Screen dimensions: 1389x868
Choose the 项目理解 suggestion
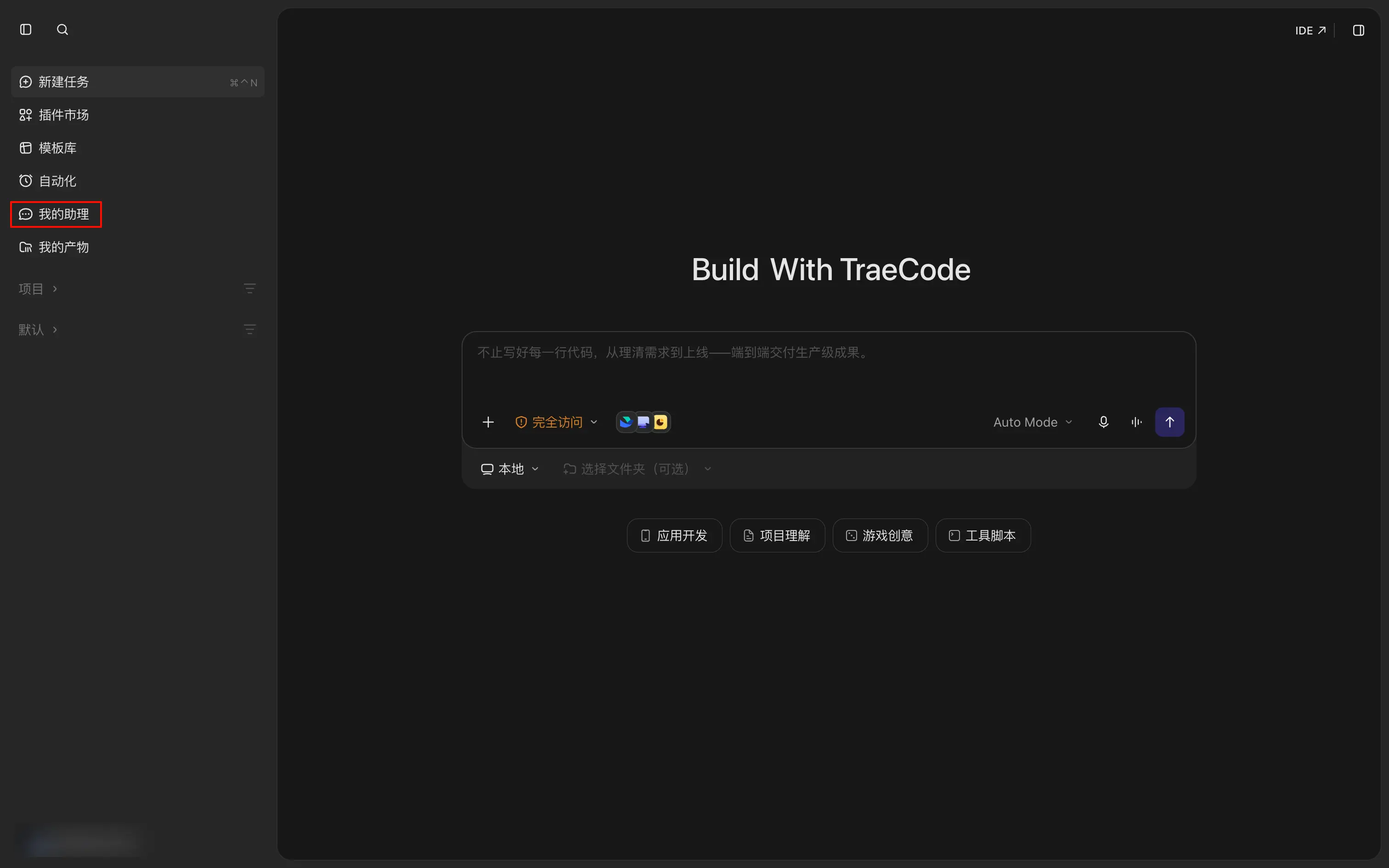(777, 535)
